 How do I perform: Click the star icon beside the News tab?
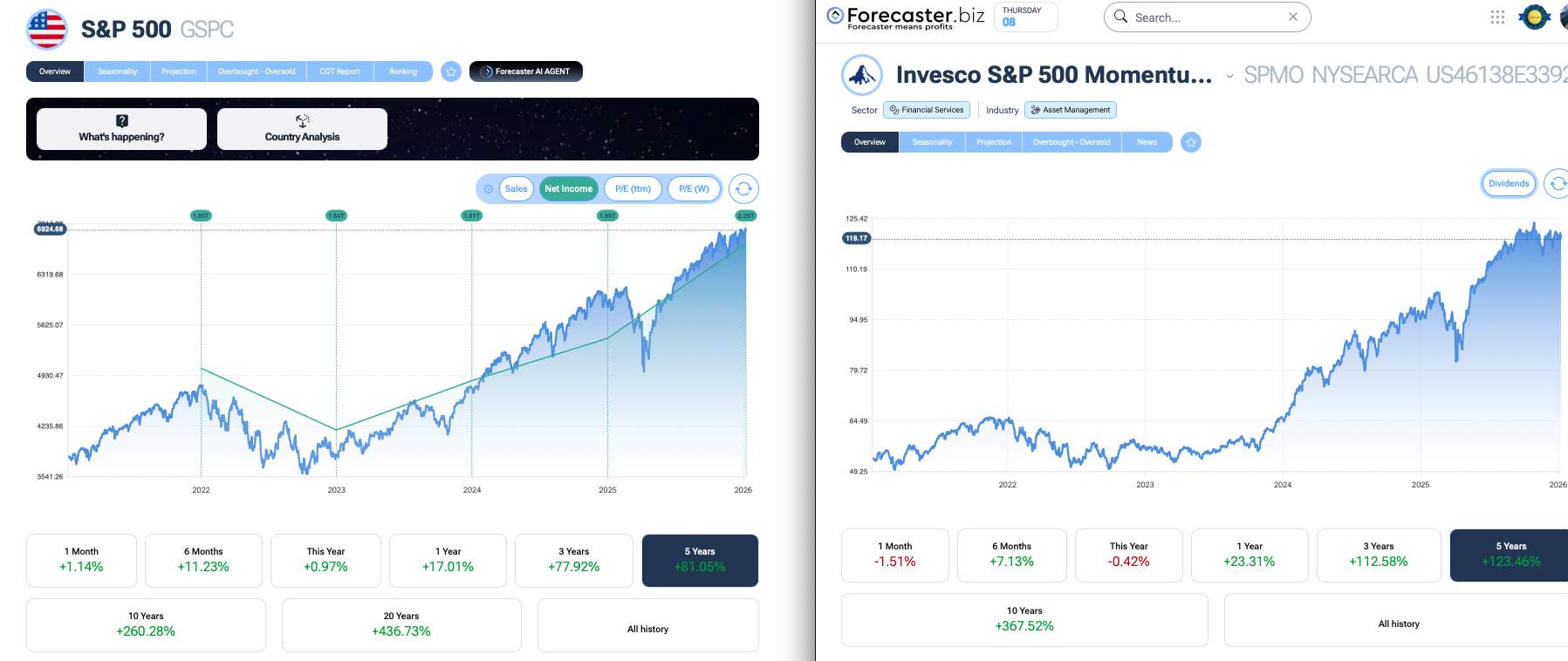click(x=1191, y=142)
